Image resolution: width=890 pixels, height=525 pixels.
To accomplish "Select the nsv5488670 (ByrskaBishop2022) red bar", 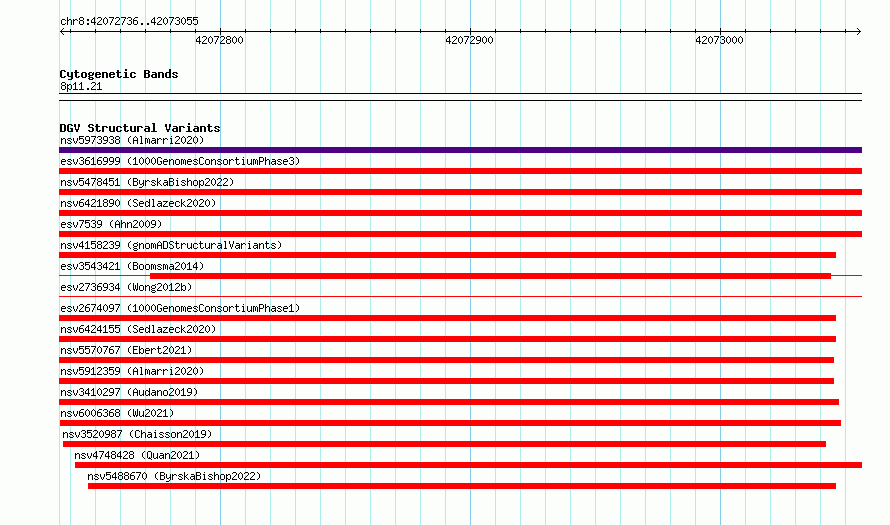I will pos(462,486).
